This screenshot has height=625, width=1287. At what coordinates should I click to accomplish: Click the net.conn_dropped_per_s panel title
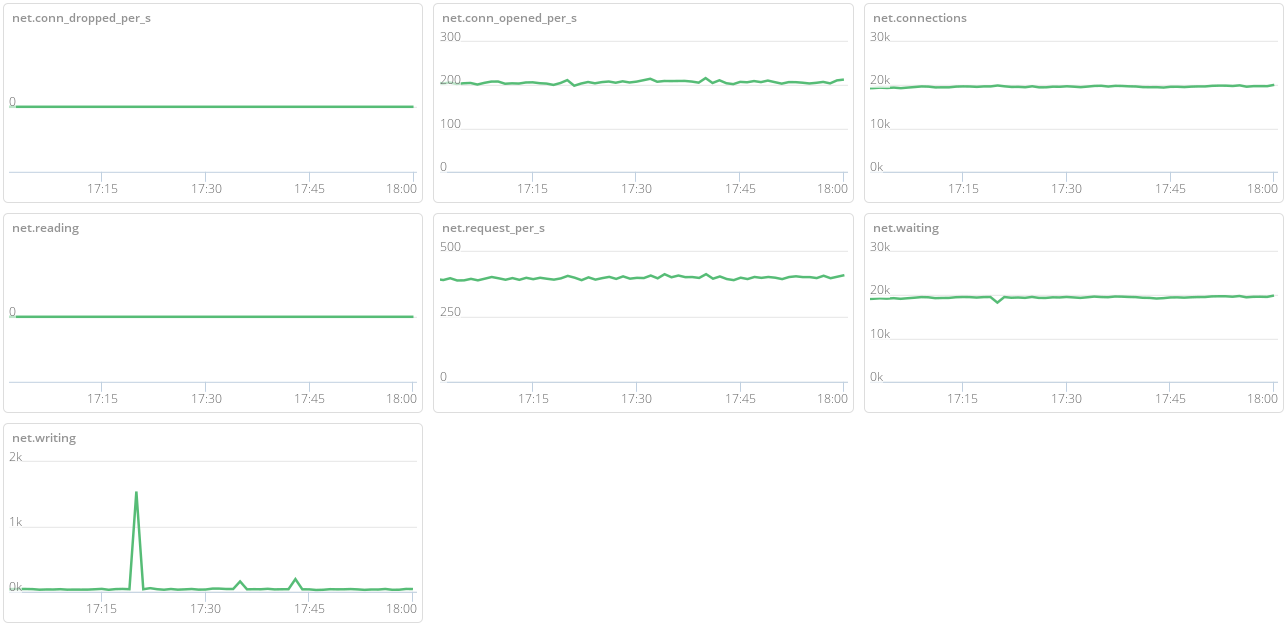[x=81, y=18]
